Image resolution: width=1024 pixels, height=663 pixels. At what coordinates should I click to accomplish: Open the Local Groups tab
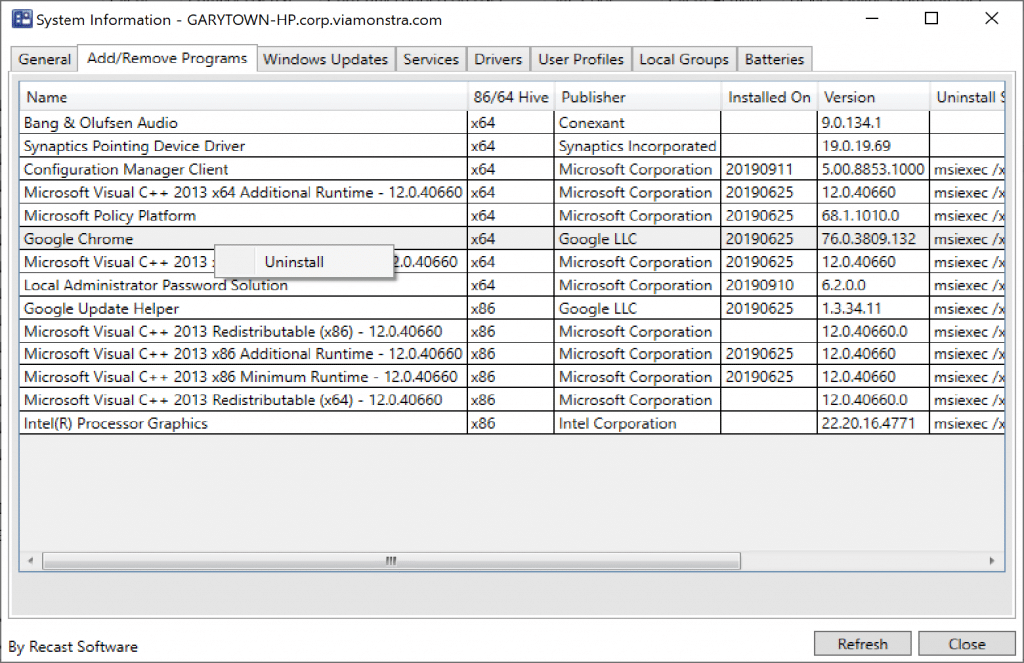click(684, 59)
